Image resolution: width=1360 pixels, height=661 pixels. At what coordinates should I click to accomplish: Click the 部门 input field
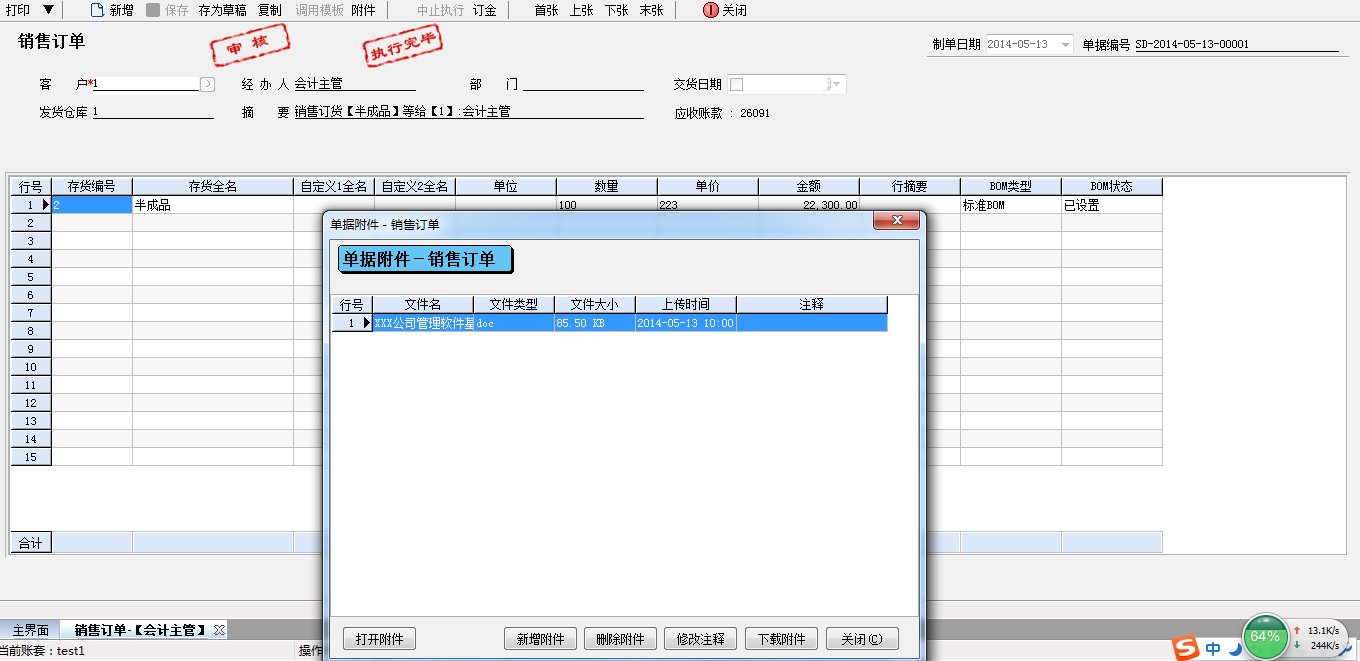(x=583, y=84)
